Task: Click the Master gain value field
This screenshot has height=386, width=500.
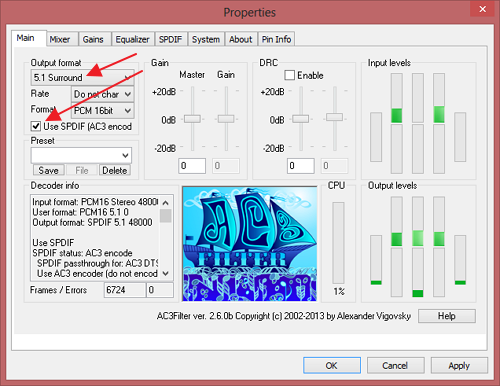Action: (192, 166)
